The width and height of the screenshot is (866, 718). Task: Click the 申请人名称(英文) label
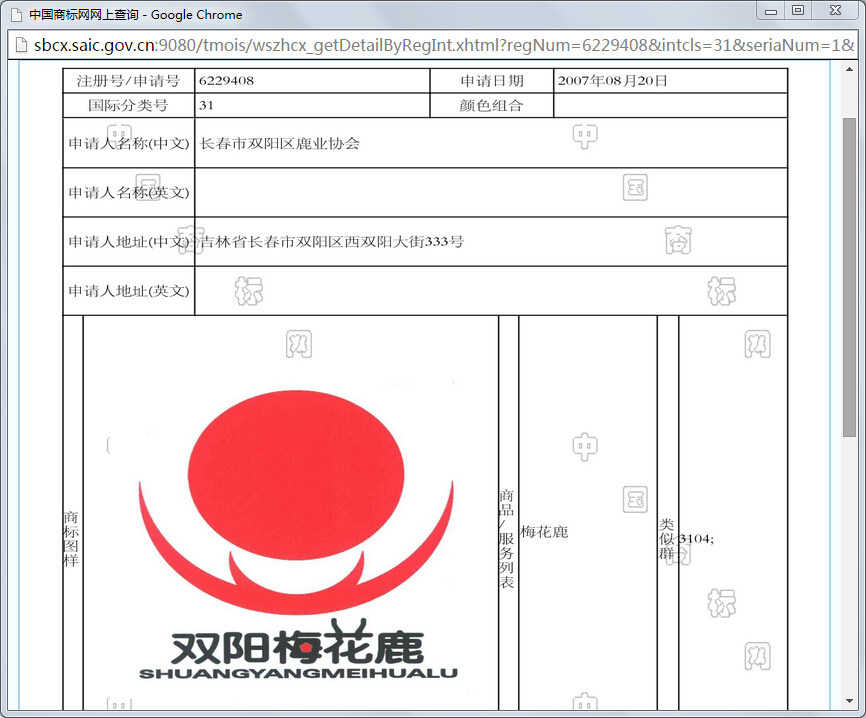[129, 193]
